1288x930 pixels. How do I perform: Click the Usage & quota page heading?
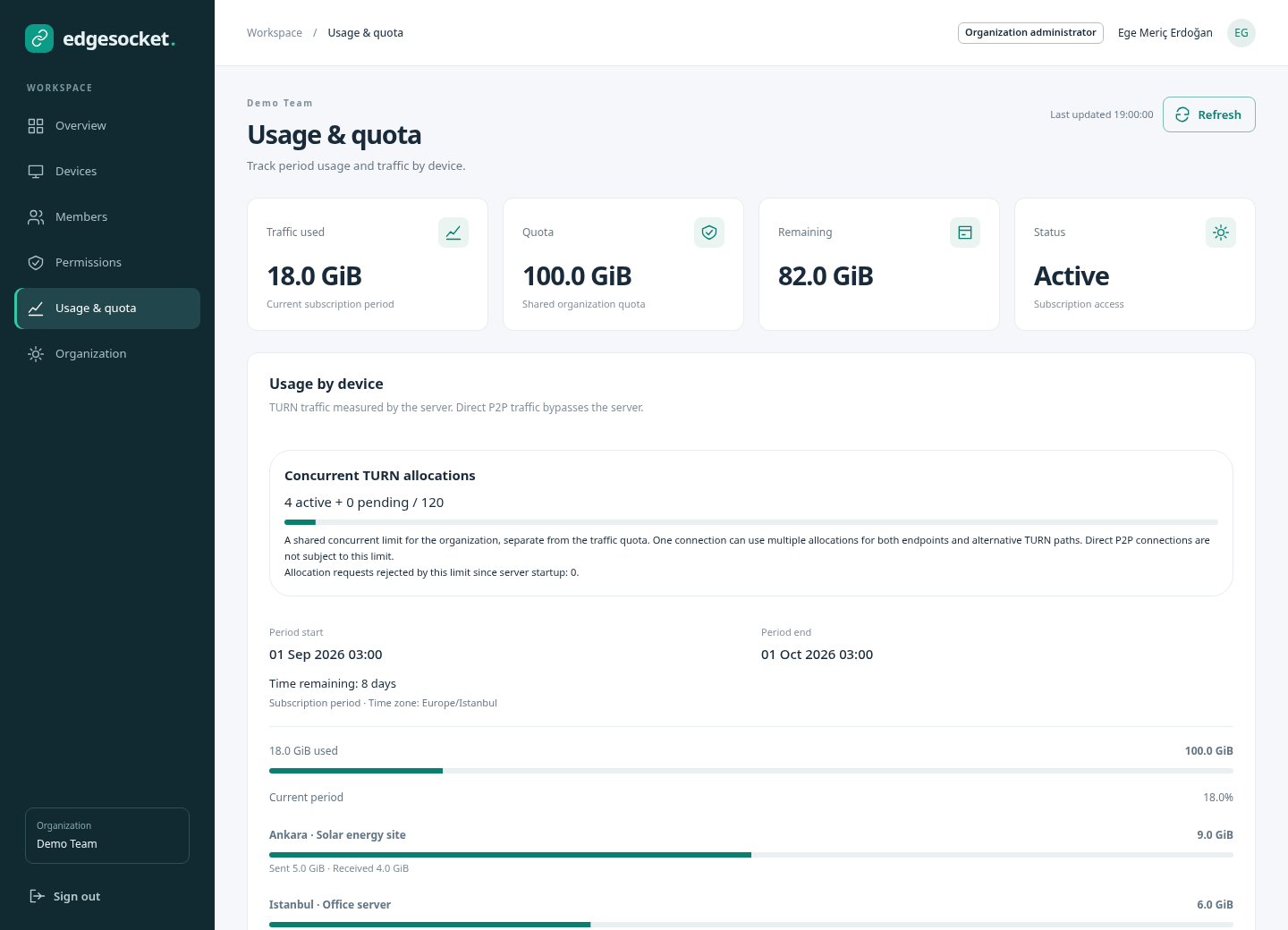pos(335,135)
